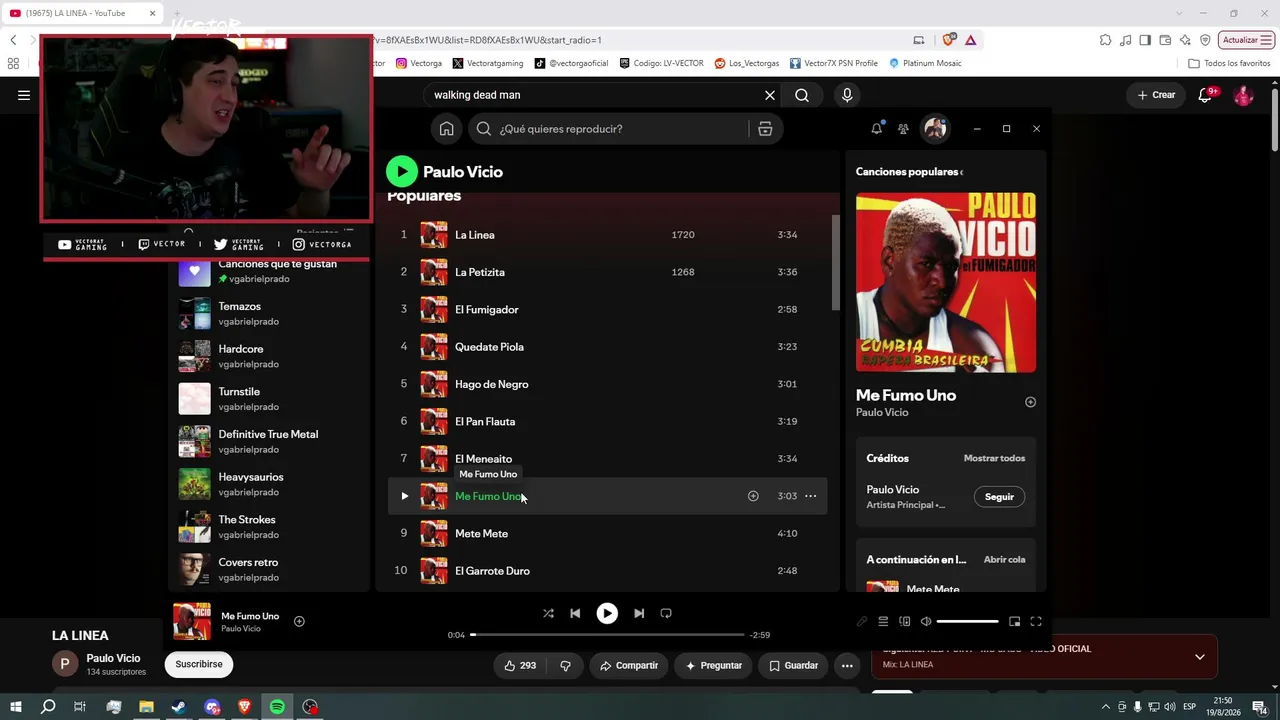Open Spotify connect to a device icon
This screenshot has height=720, width=1280.
point(905,621)
